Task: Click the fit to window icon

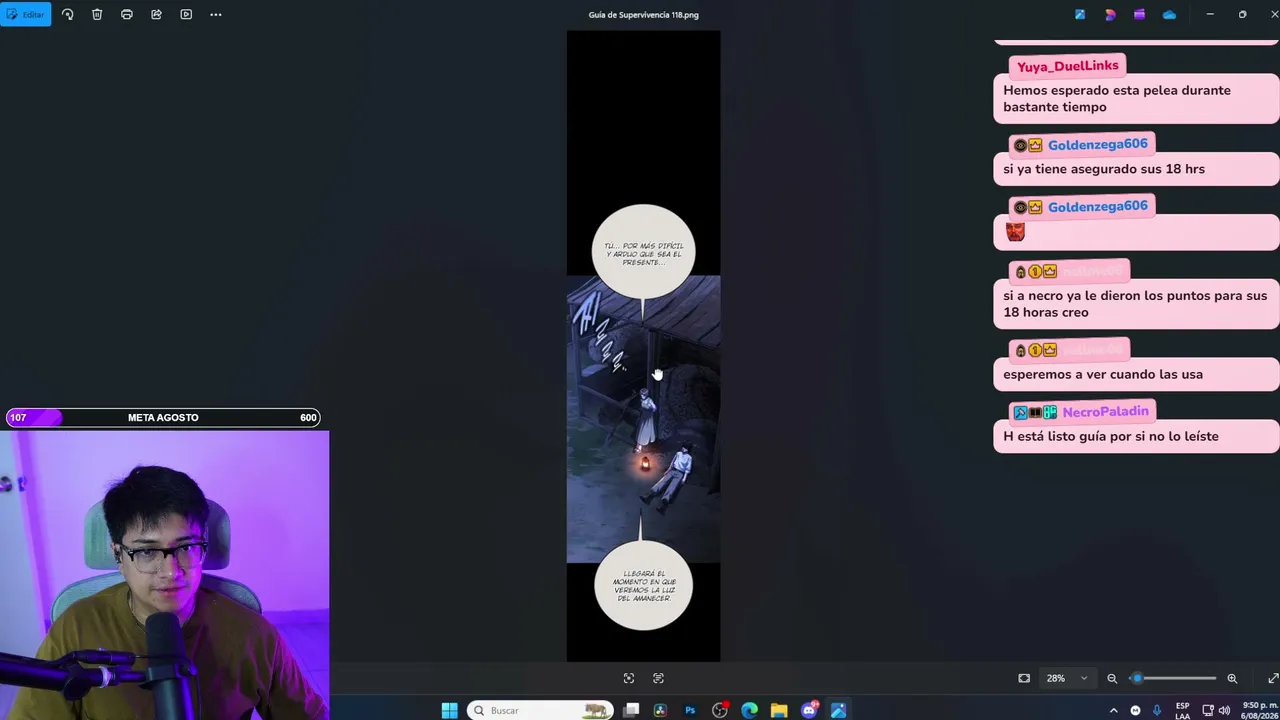Action: click(1024, 678)
